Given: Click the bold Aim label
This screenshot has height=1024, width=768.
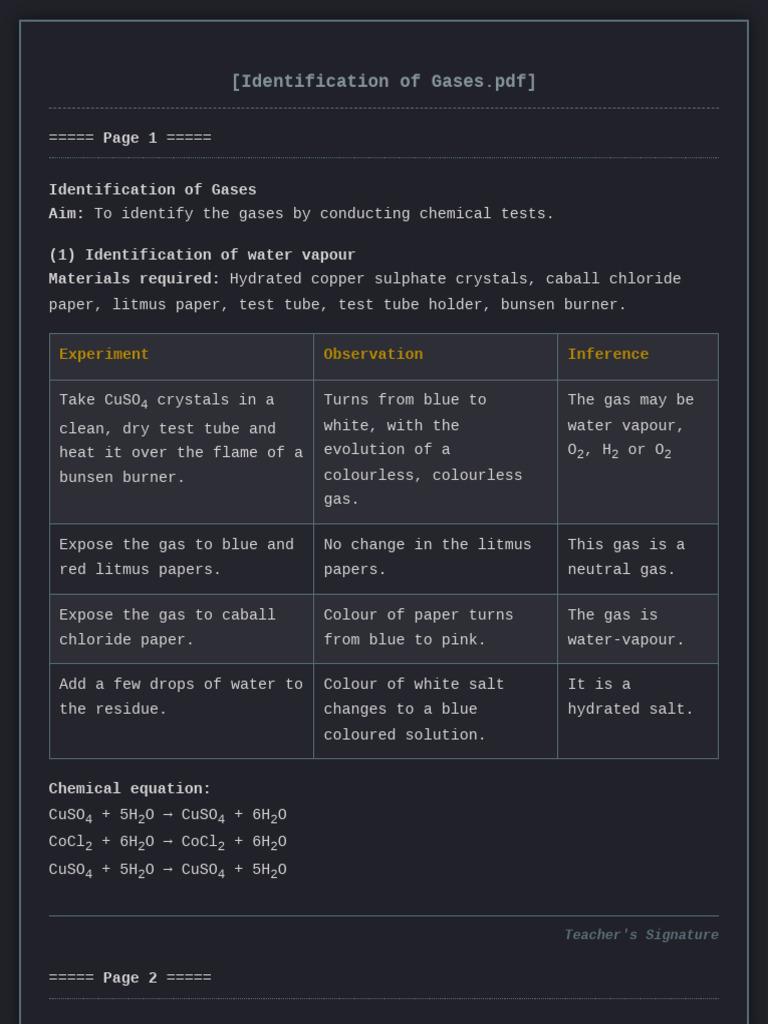Looking at the screenshot, I should (67, 214).
